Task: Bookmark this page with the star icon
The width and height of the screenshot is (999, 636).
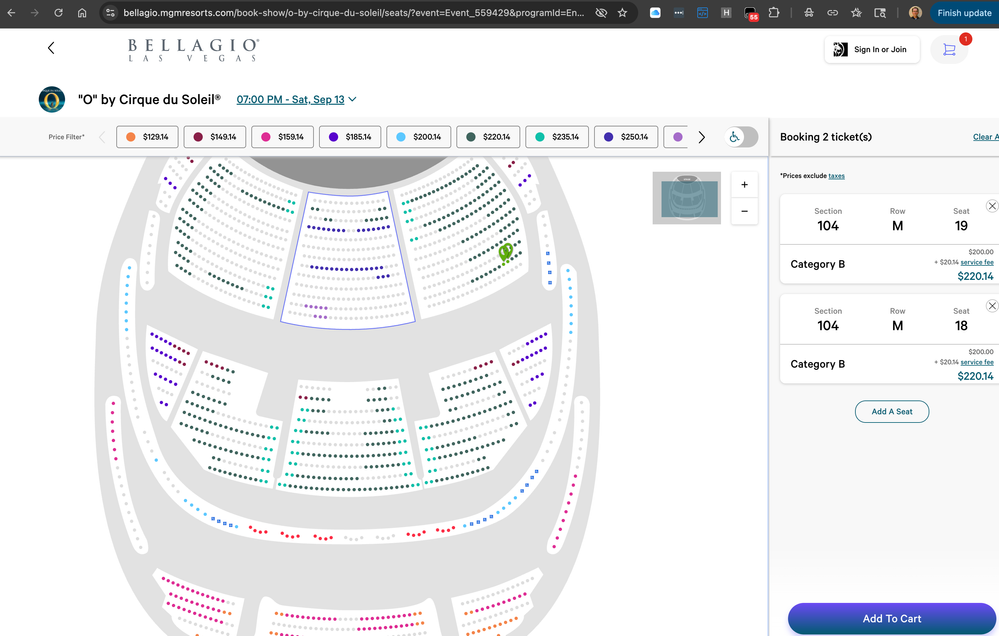Action: point(622,13)
